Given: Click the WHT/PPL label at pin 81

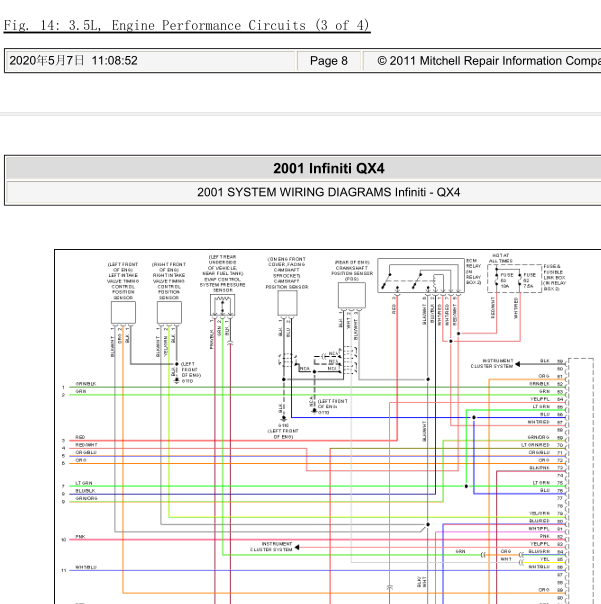Looking at the screenshot, I should click(539, 529).
